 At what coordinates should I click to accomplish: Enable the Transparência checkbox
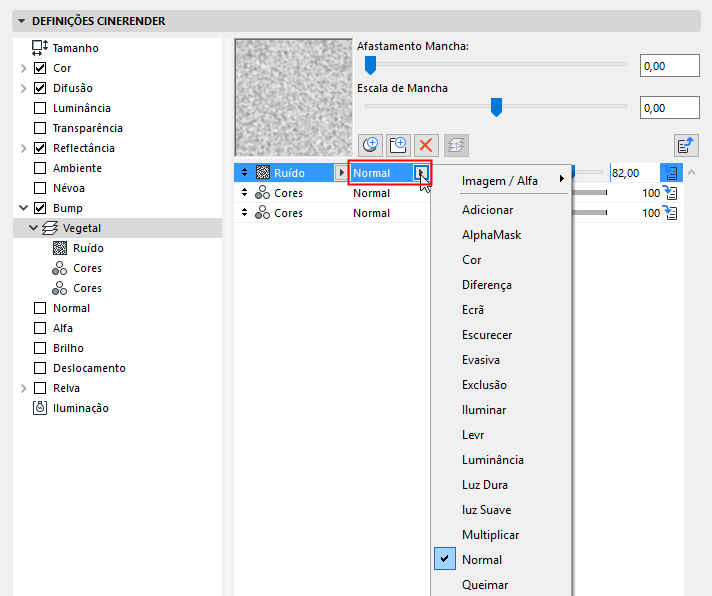[x=40, y=128]
